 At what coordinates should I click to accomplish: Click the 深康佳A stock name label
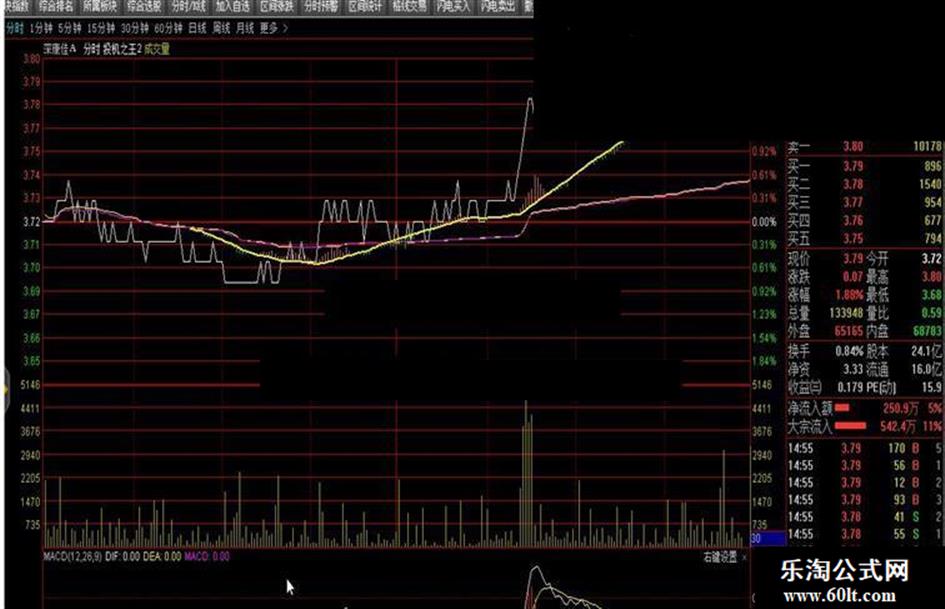pos(60,49)
